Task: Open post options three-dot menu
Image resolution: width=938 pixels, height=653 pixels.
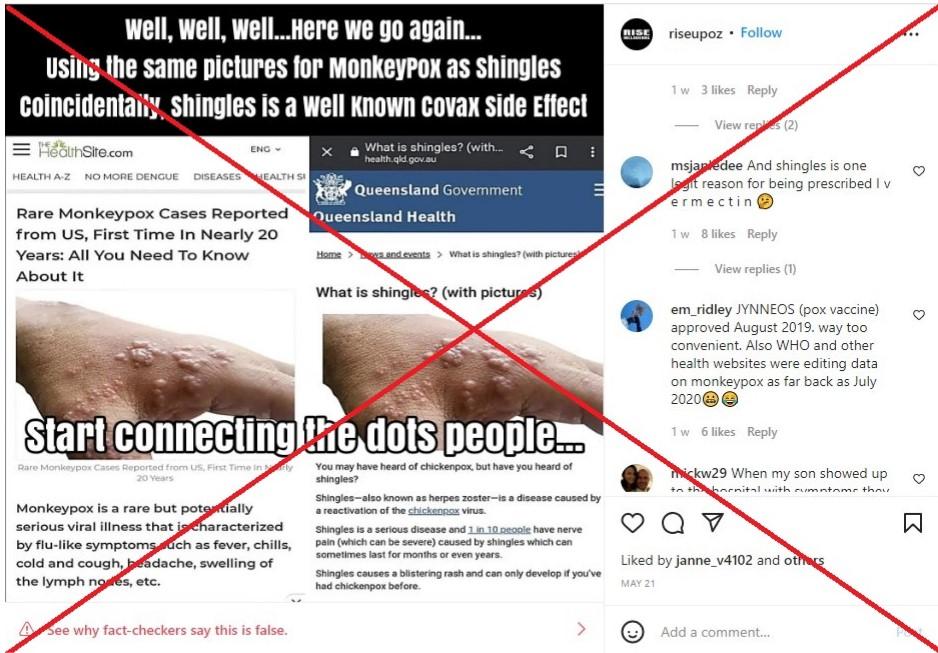Action: tap(912, 34)
